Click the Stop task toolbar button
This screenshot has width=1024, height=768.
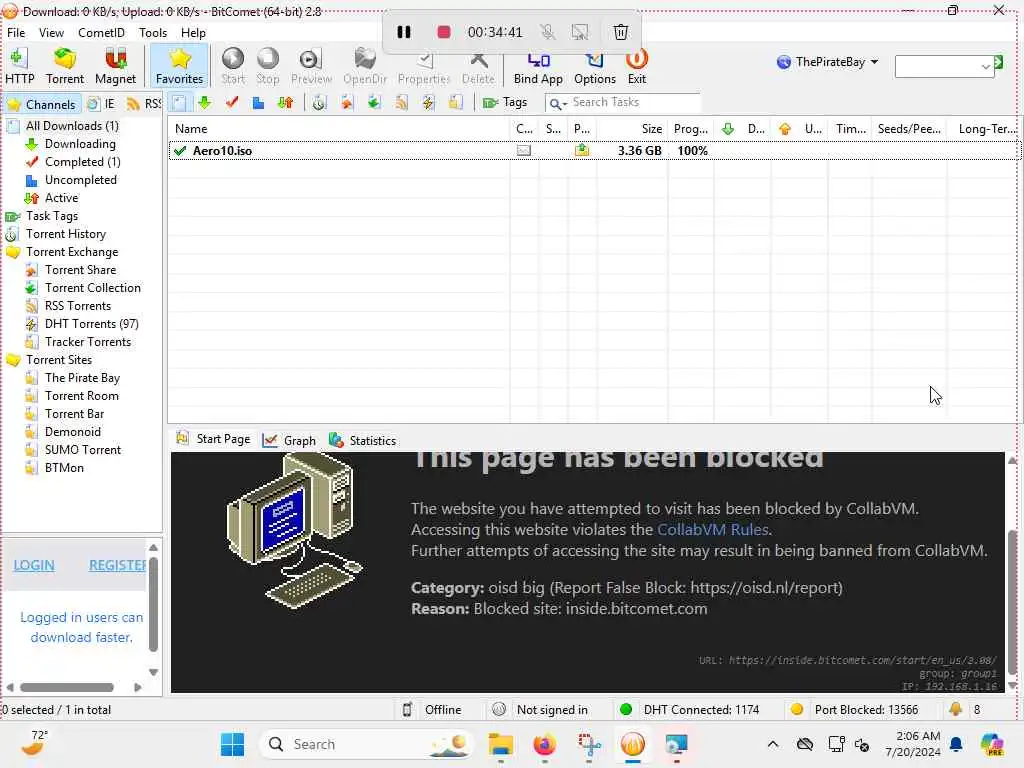268,67
